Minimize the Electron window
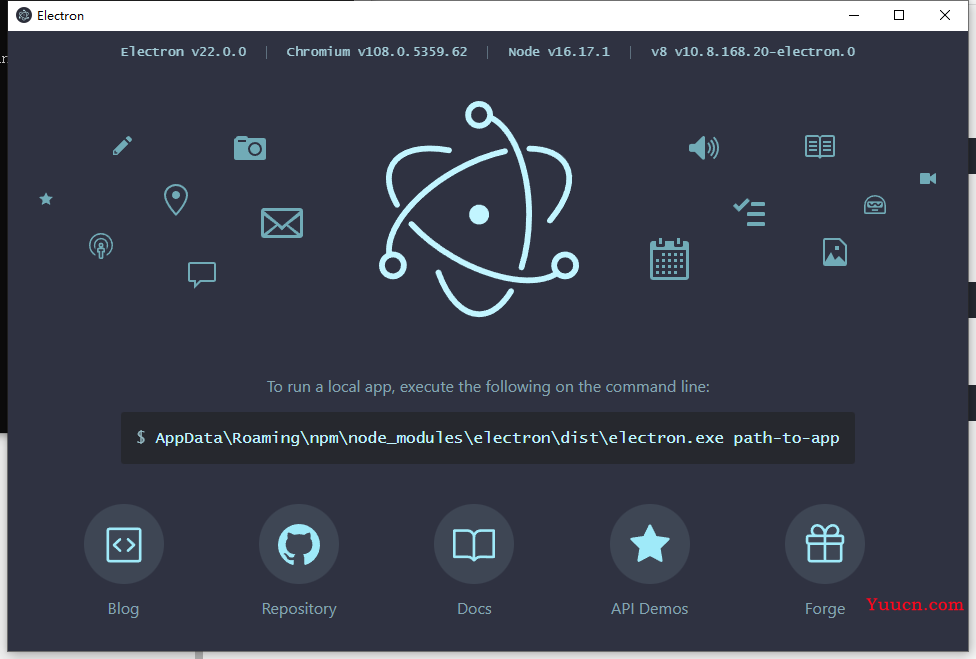 coord(854,16)
